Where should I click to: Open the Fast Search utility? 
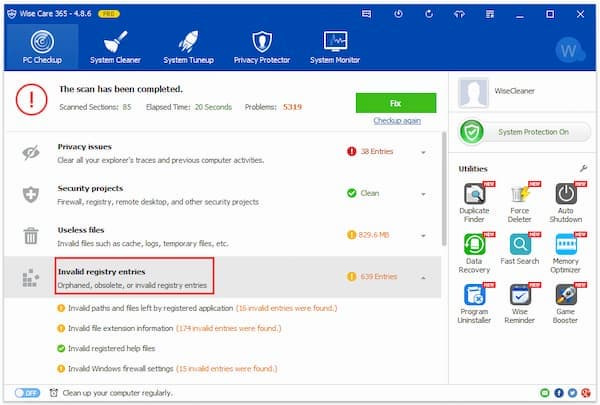tap(520, 249)
